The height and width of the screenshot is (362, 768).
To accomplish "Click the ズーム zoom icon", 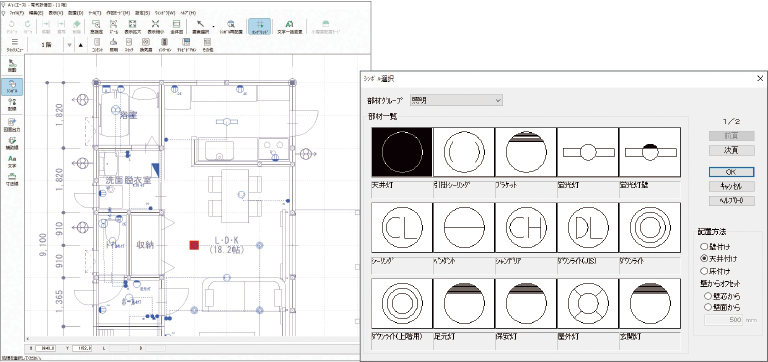I will tap(113, 24).
